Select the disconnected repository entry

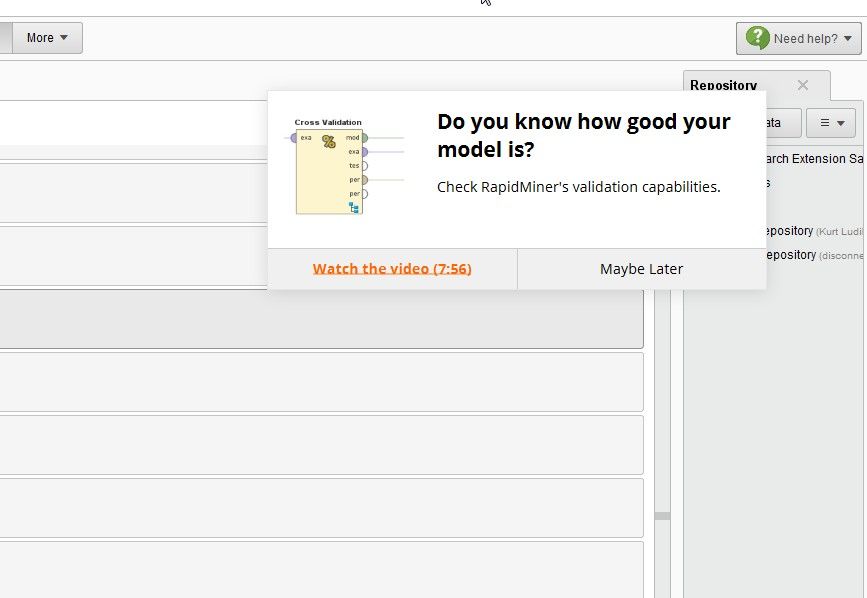pyautogui.click(x=814, y=255)
